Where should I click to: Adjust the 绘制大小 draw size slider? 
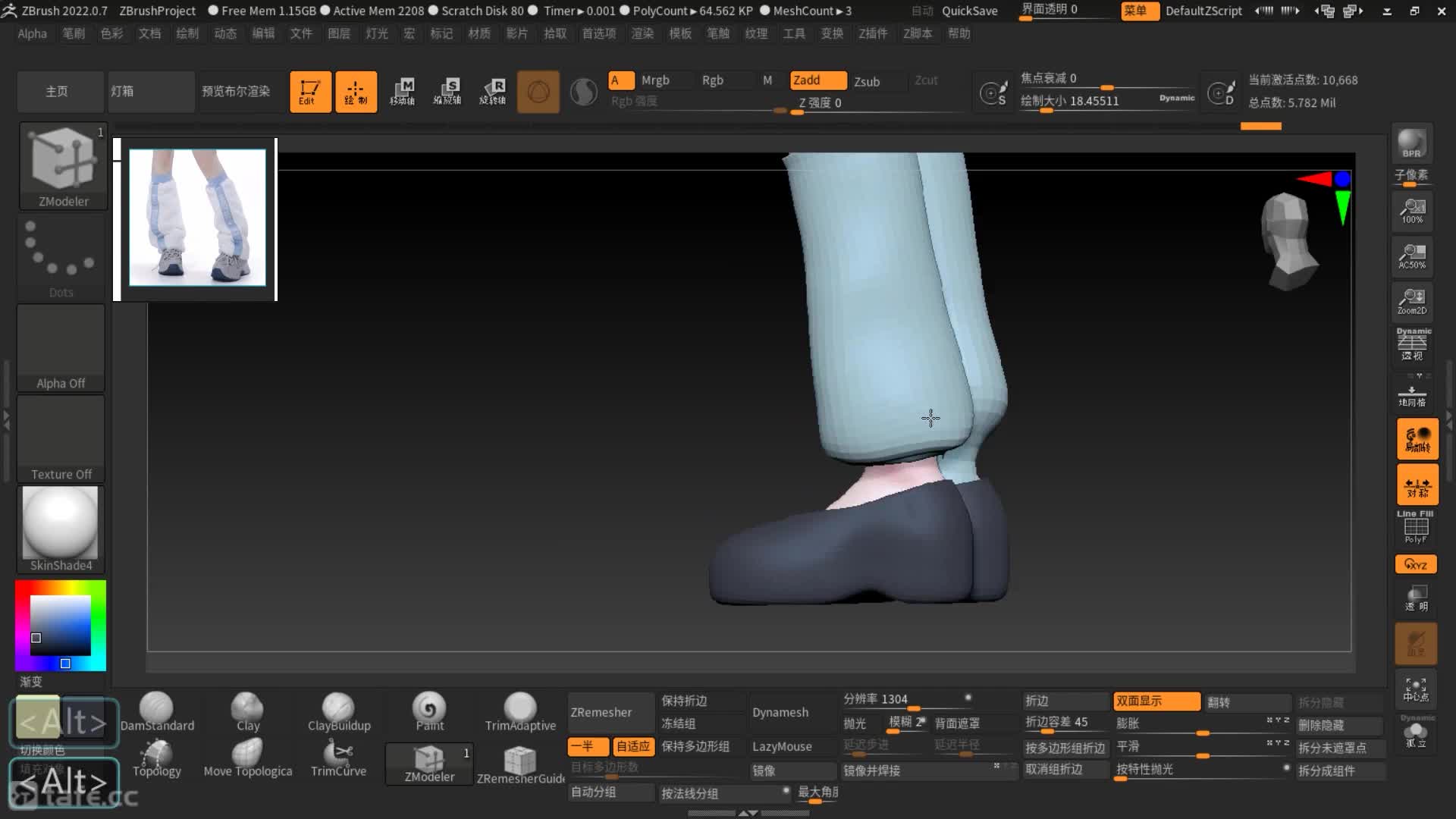coord(1107,102)
